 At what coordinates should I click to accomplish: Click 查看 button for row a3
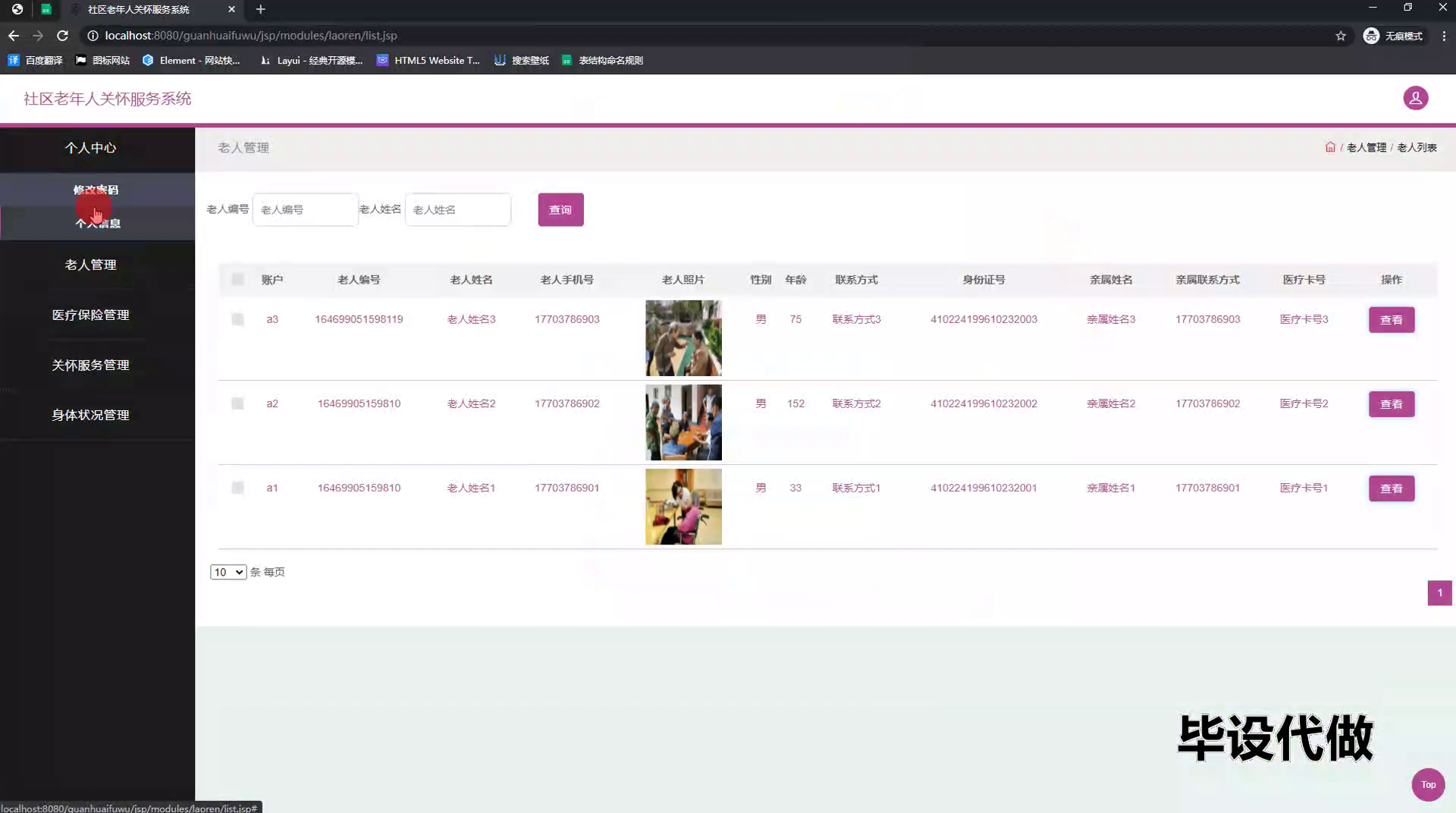click(x=1391, y=320)
